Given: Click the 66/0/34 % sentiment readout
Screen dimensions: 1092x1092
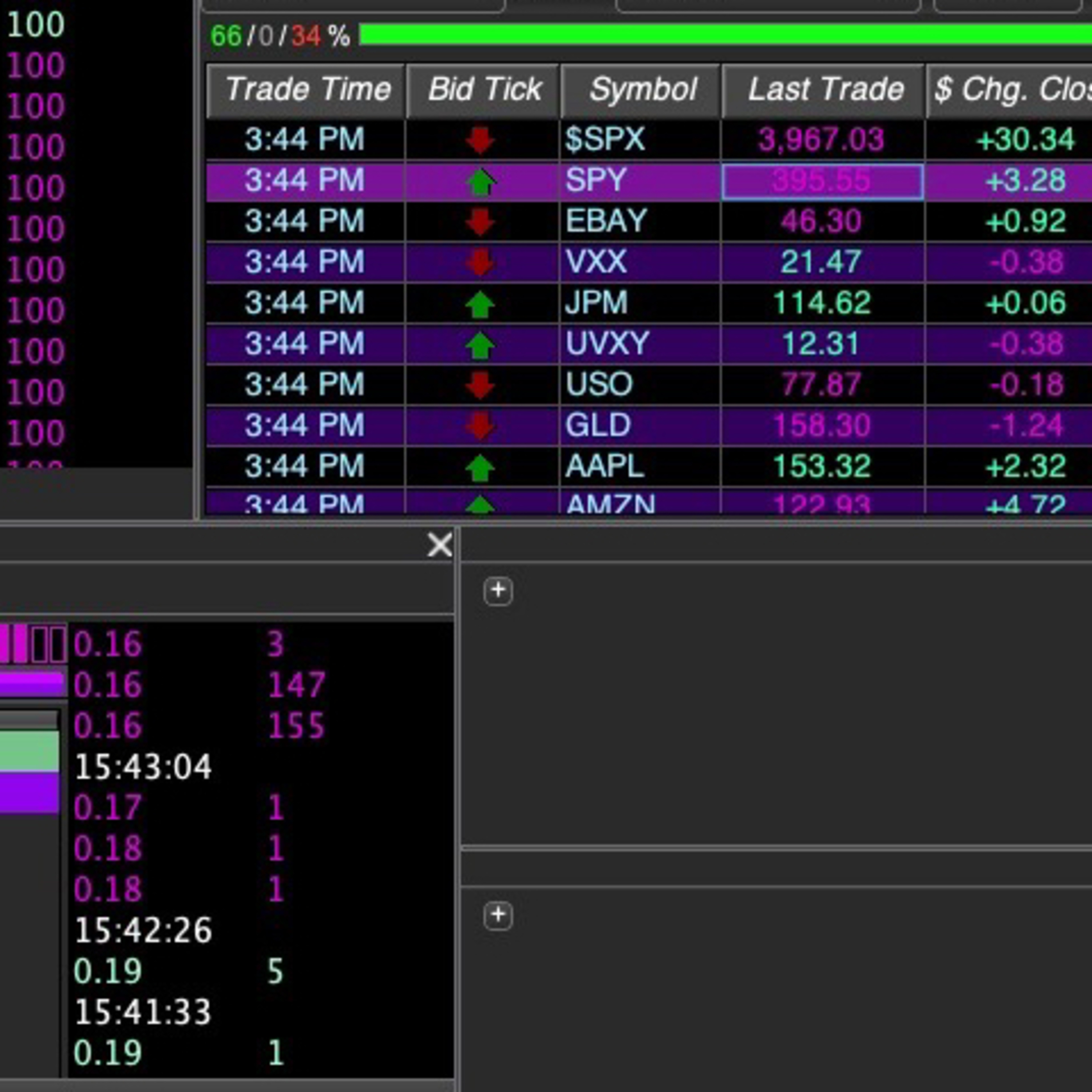Looking at the screenshot, I should tap(280, 36).
